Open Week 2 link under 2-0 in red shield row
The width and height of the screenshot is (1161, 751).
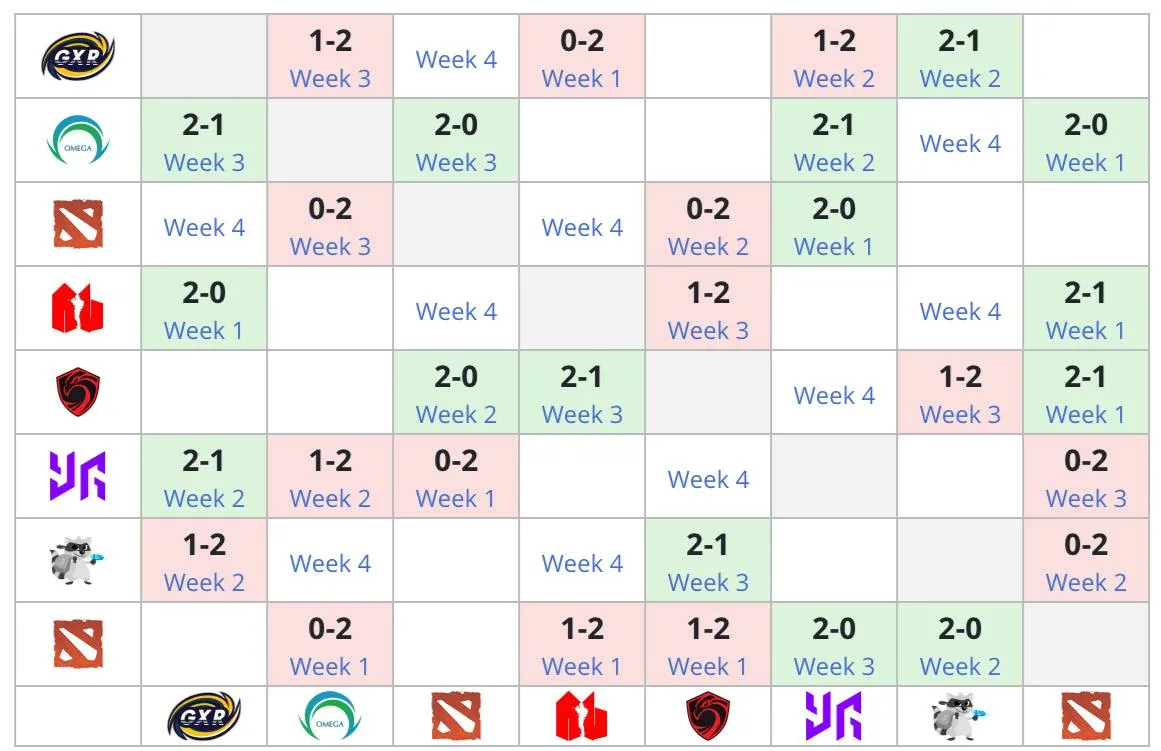tap(456, 414)
